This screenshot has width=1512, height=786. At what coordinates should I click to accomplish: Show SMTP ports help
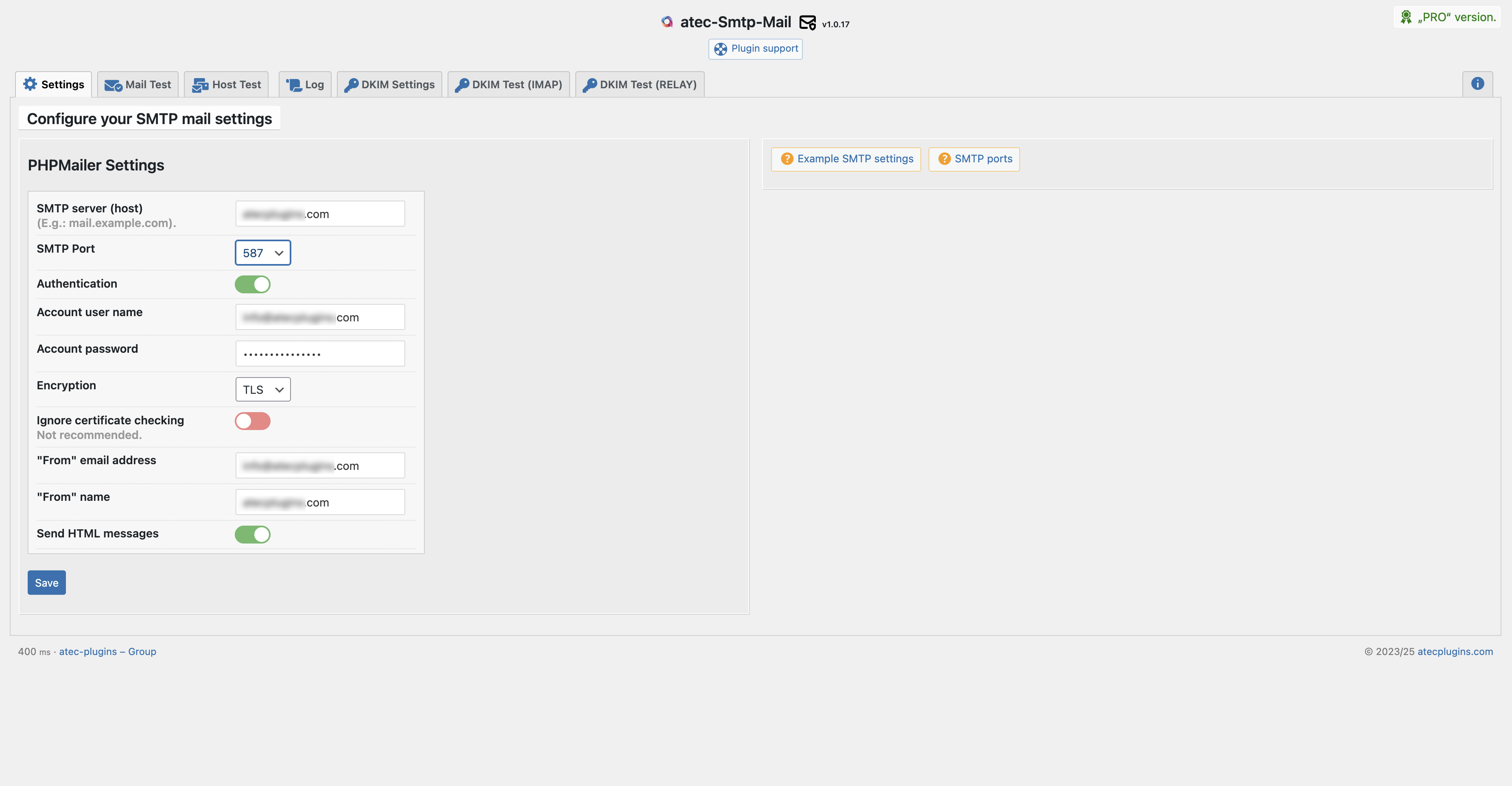point(974,159)
